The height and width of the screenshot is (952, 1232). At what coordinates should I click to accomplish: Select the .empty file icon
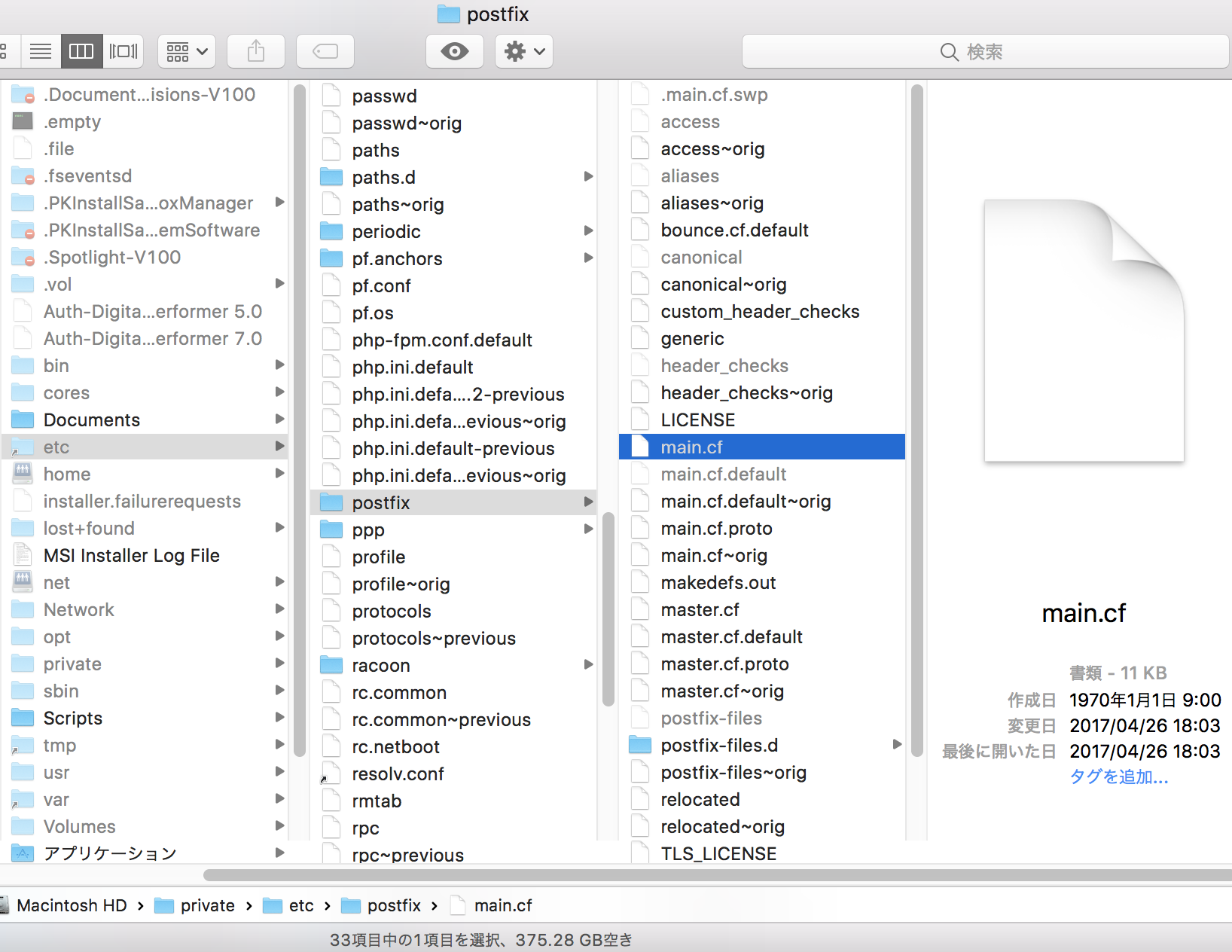click(x=23, y=121)
